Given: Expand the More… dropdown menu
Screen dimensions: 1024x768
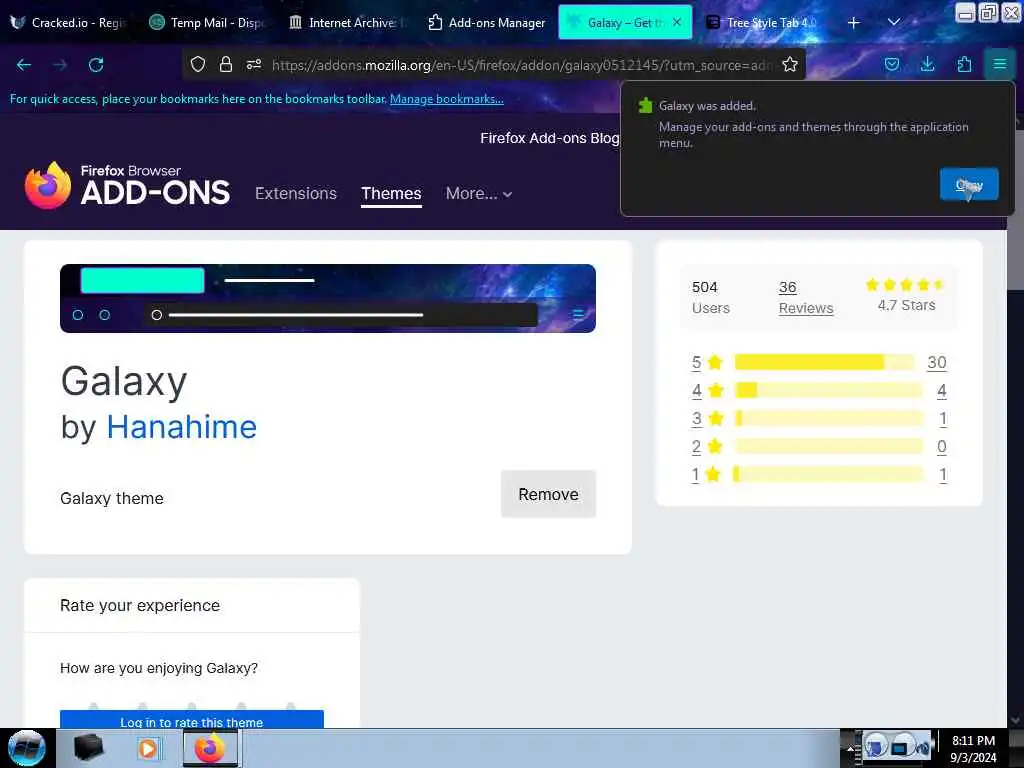Looking at the screenshot, I should pyautogui.click(x=479, y=193).
